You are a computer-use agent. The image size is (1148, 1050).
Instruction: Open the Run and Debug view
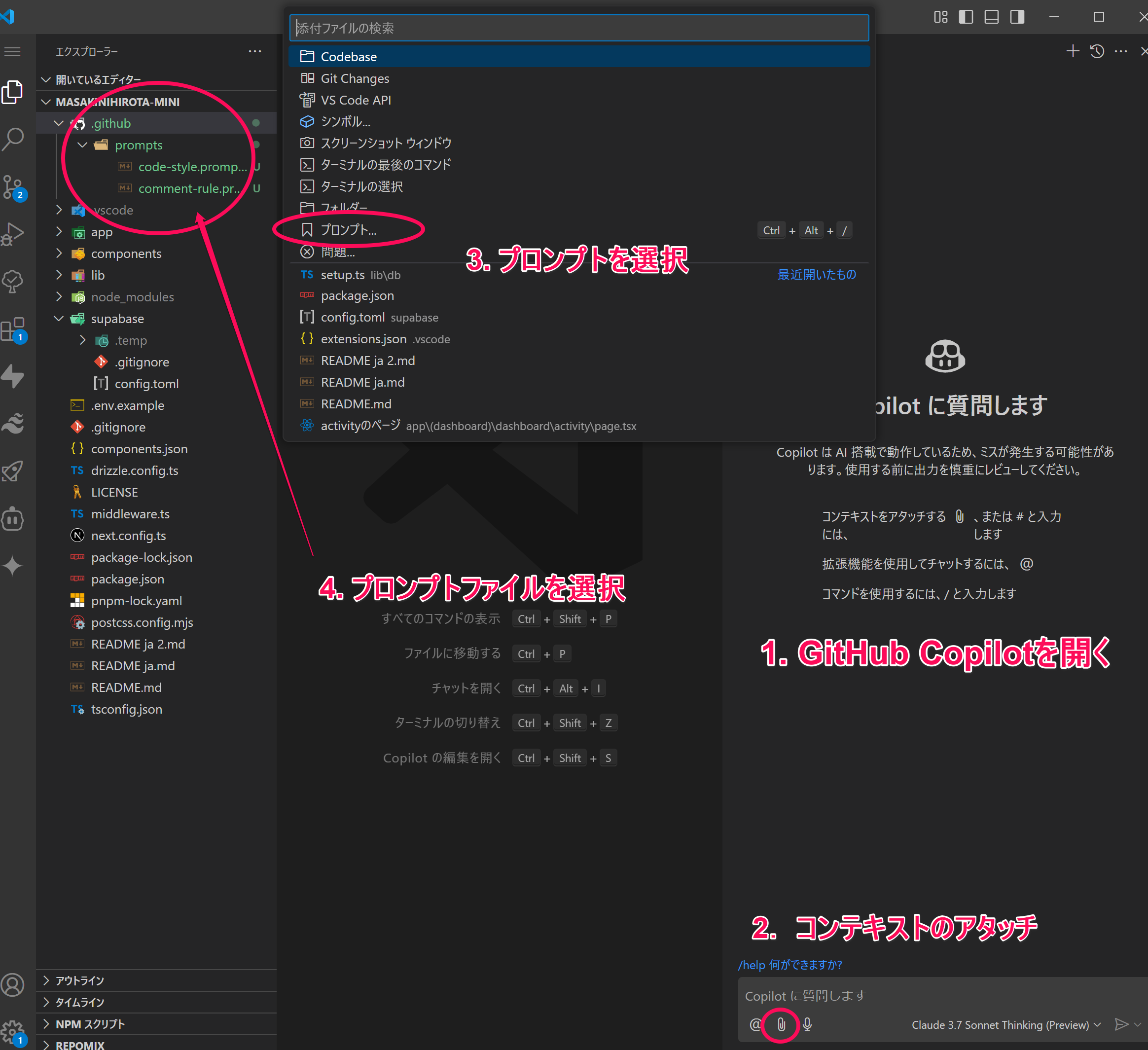pos(13,232)
